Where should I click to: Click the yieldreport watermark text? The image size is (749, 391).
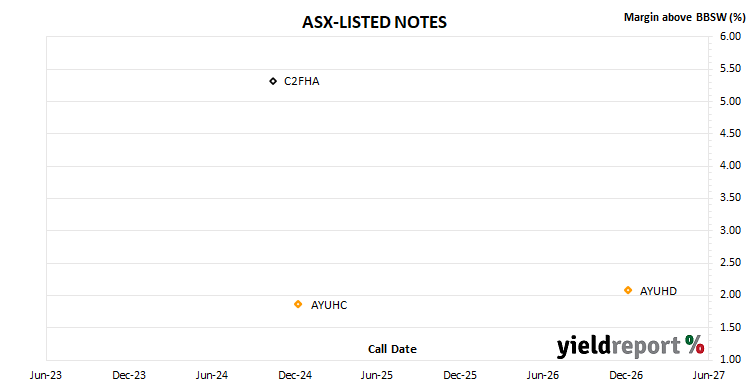pyautogui.click(x=618, y=346)
